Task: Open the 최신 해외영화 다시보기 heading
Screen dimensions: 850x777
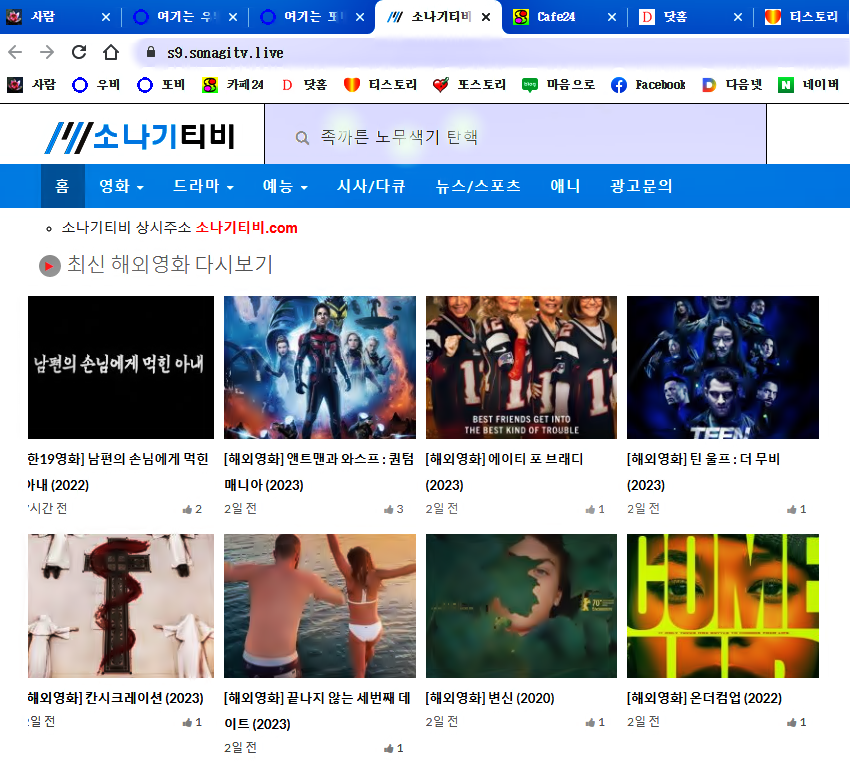Action: [x=170, y=265]
